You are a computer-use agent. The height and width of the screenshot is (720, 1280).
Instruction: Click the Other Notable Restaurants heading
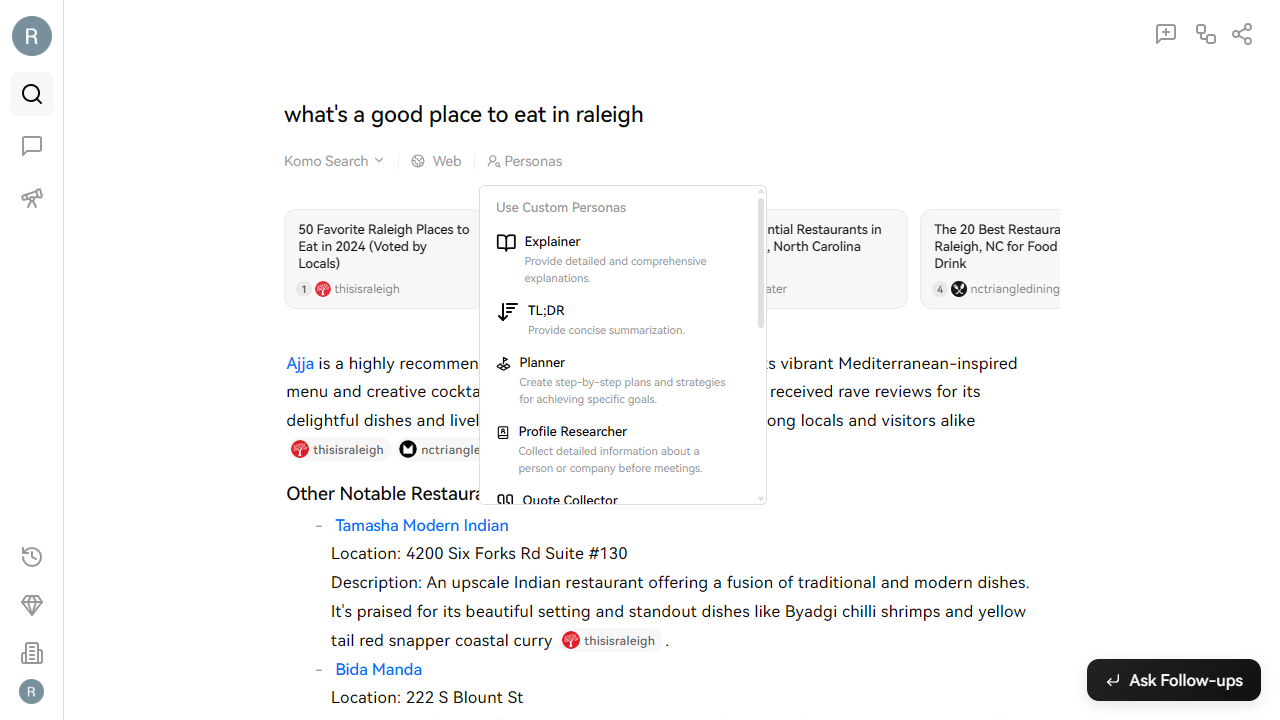[x=383, y=494]
